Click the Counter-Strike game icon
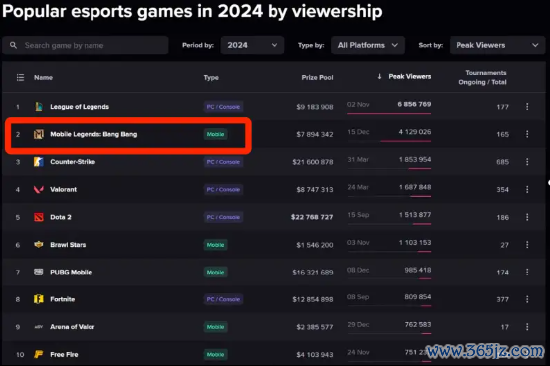 [x=39, y=162]
